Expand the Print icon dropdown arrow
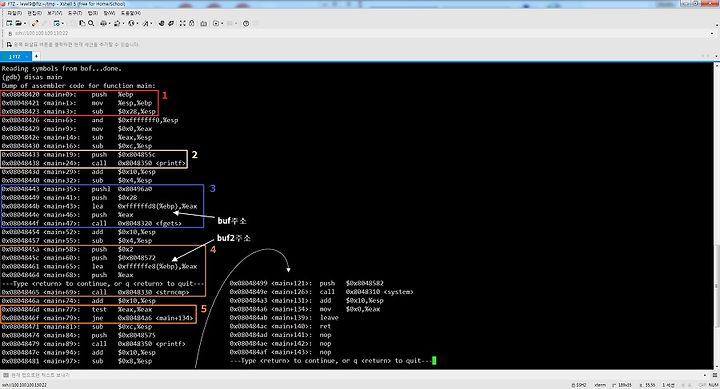The image size is (720, 389). [109, 23]
